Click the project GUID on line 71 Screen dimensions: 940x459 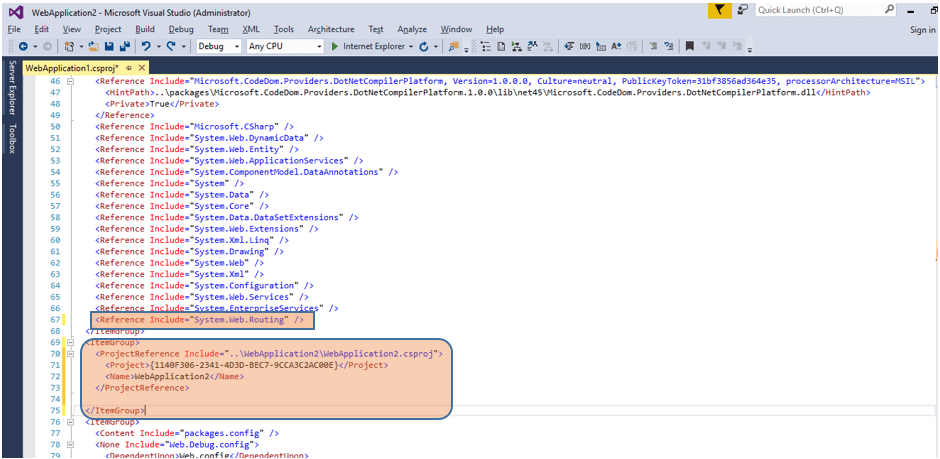tap(243, 365)
